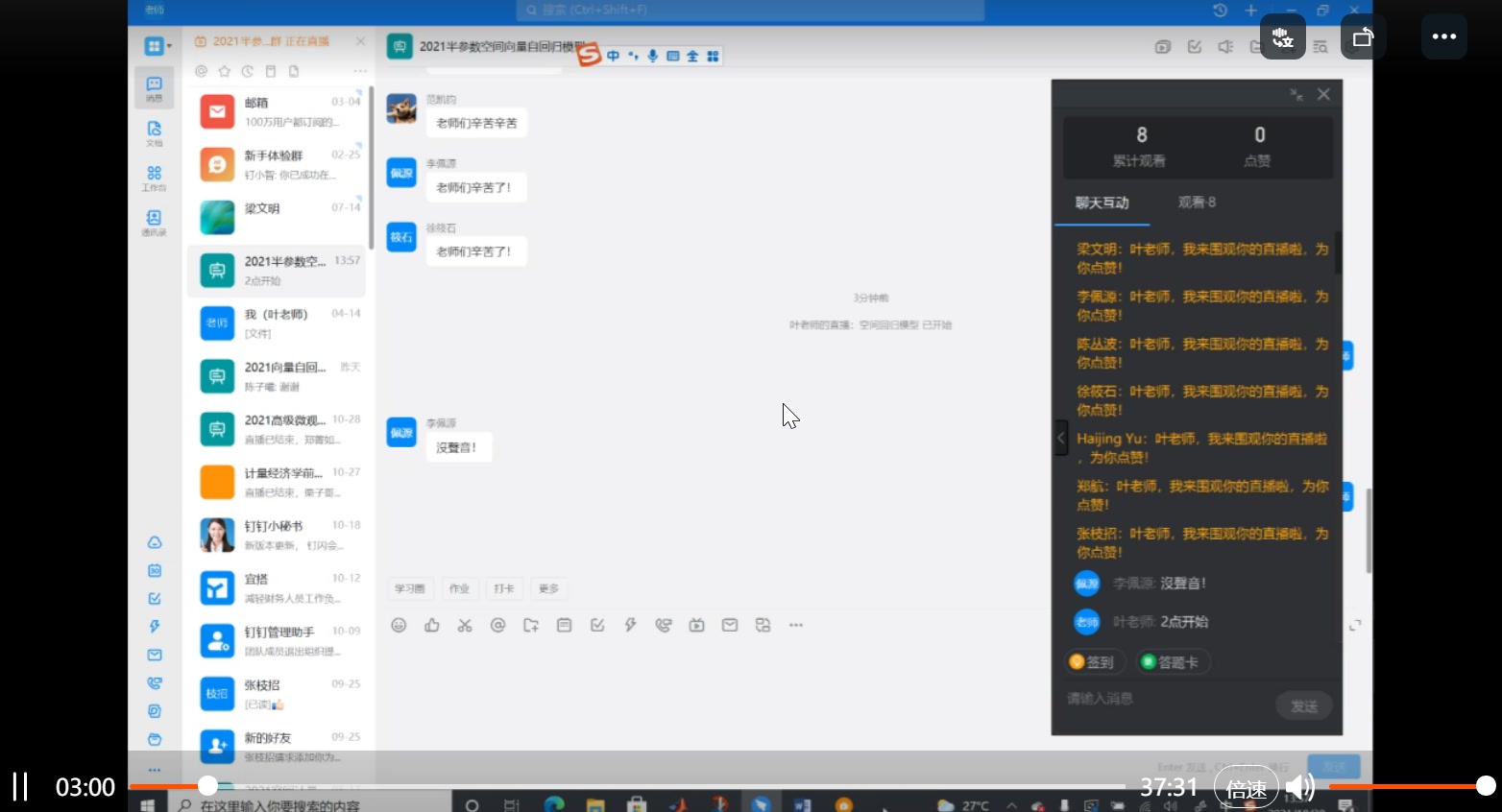Open the 消息 messages sidebar tab

(x=154, y=88)
